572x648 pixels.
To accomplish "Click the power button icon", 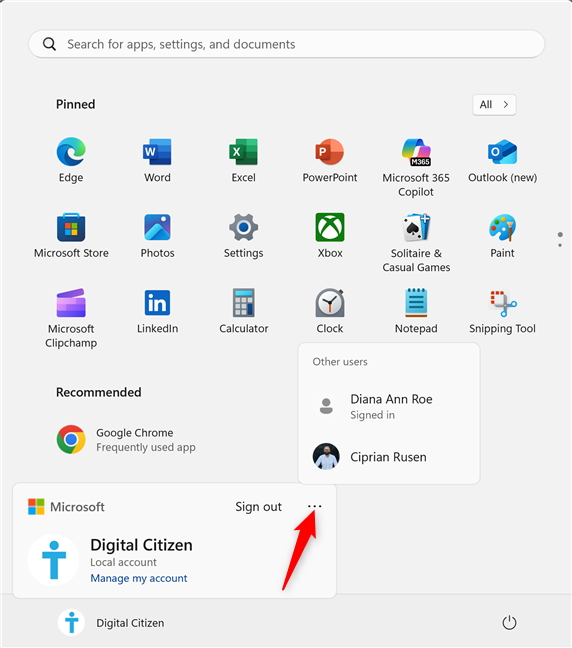I will pyautogui.click(x=509, y=622).
